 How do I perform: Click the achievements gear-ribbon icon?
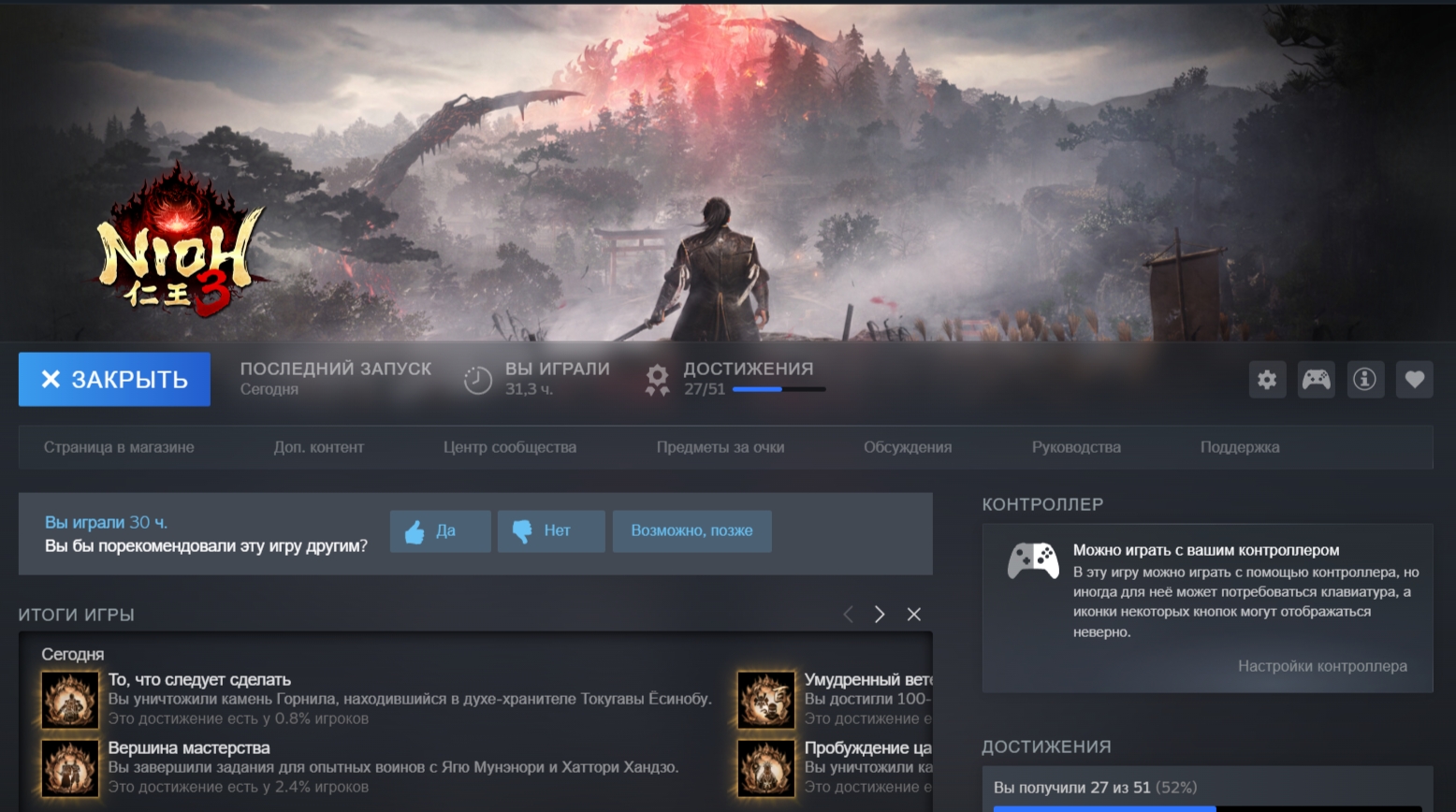pos(658,380)
